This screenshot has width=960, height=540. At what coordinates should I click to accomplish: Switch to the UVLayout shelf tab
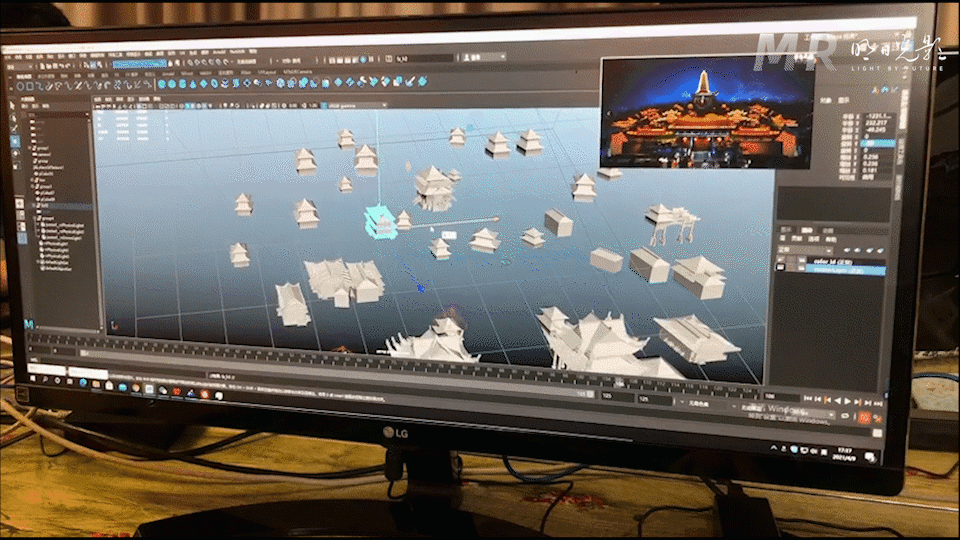(266, 72)
